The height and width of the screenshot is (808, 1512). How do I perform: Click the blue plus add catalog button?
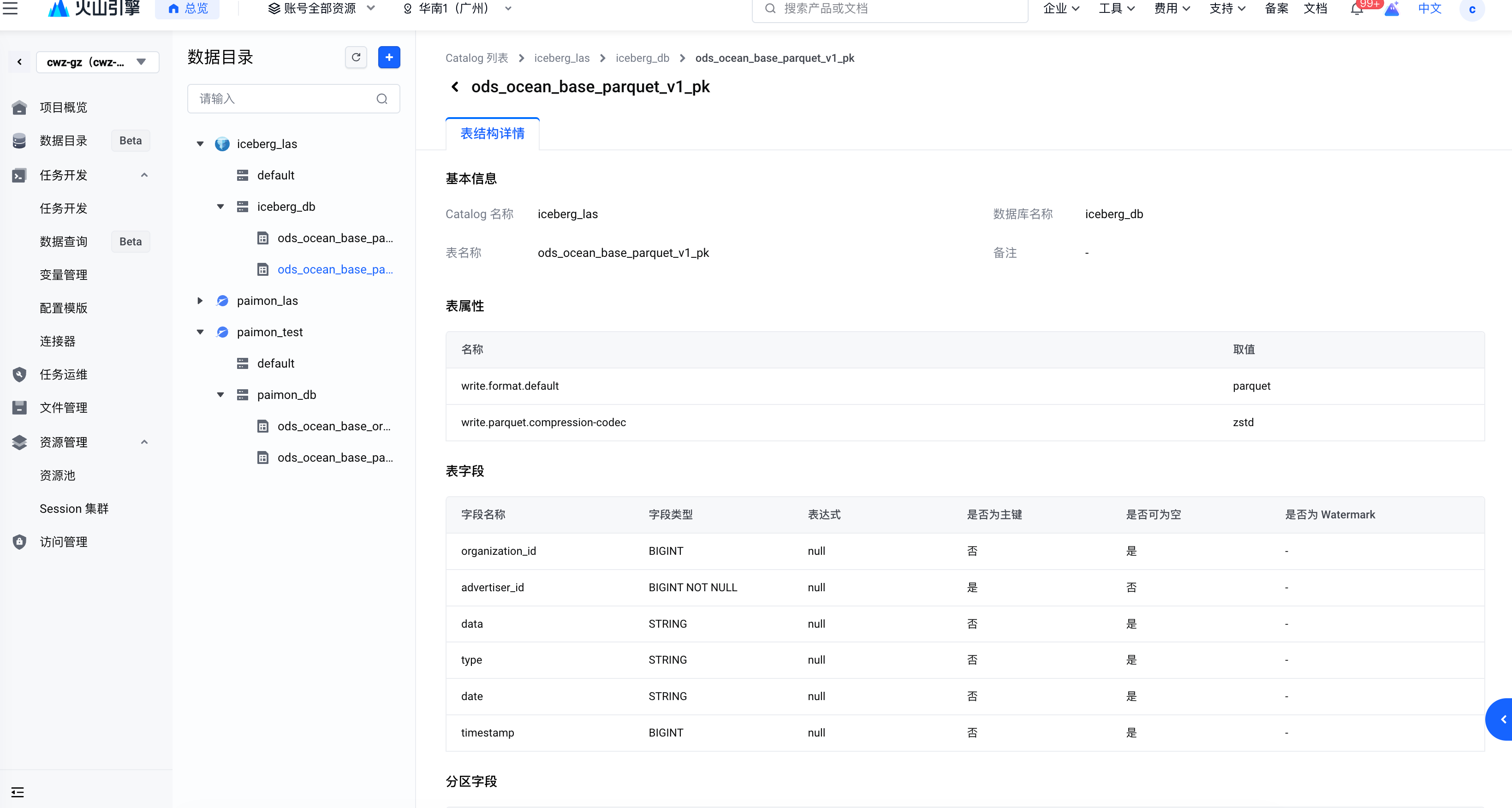click(x=388, y=58)
